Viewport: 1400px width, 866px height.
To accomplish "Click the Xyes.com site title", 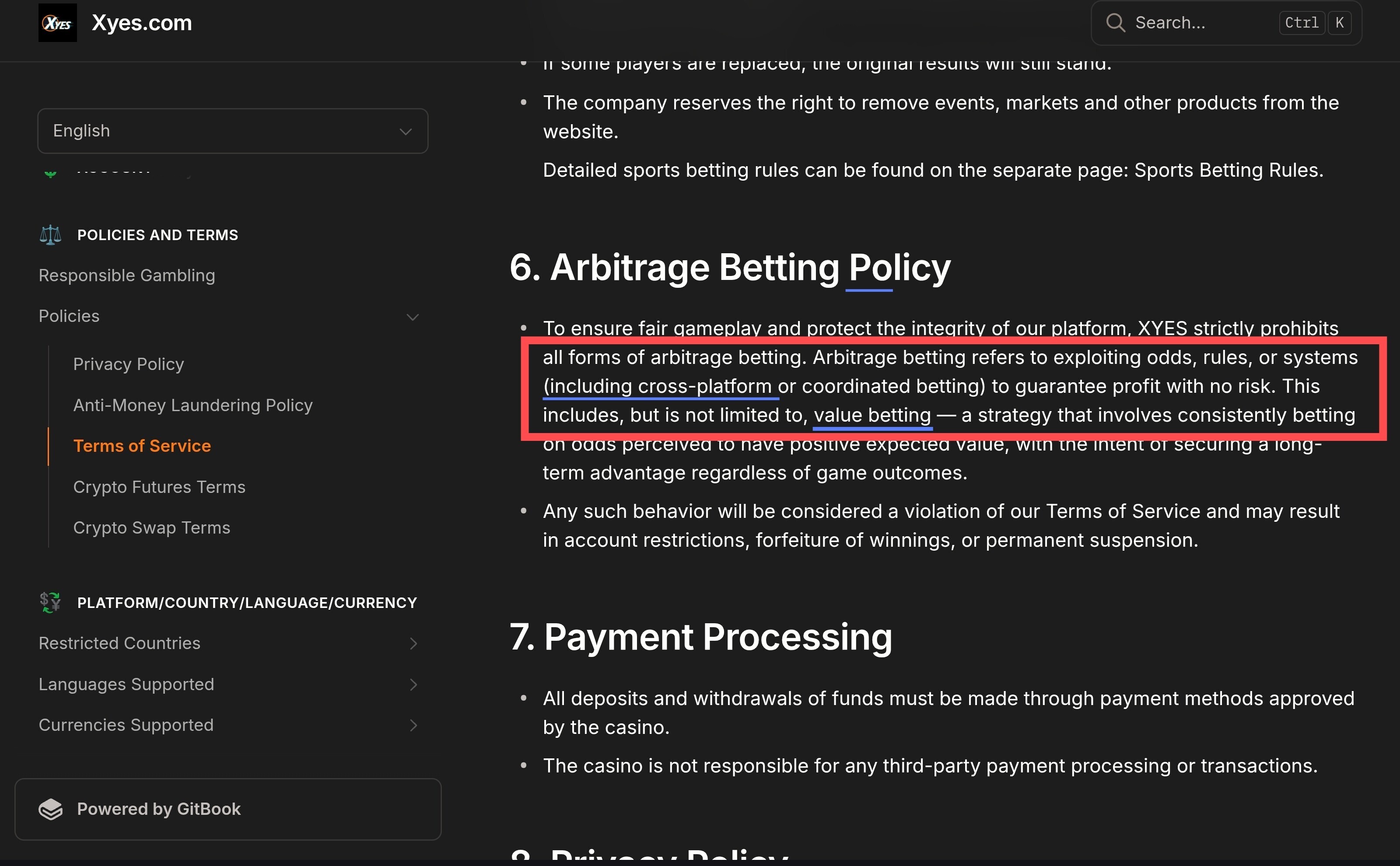I will (x=142, y=23).
